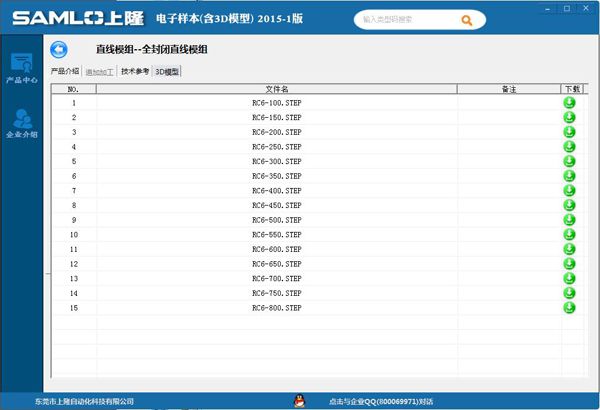600x410 pixels.
Task: Download the RC6-800.STEP file
Action: (x=569, y=308)
